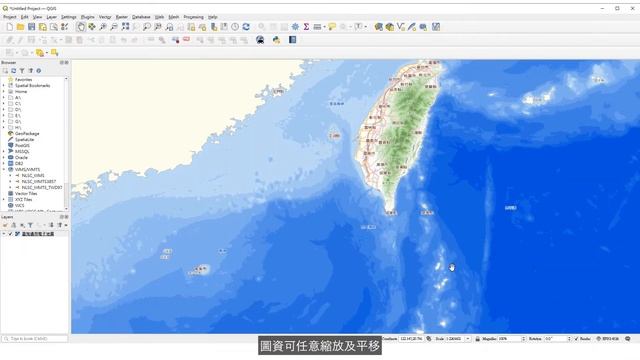Click the Browser panel vertical scrollbar
Screen dimensions: 640x360
pyautogui.click(x=66, y=143)
